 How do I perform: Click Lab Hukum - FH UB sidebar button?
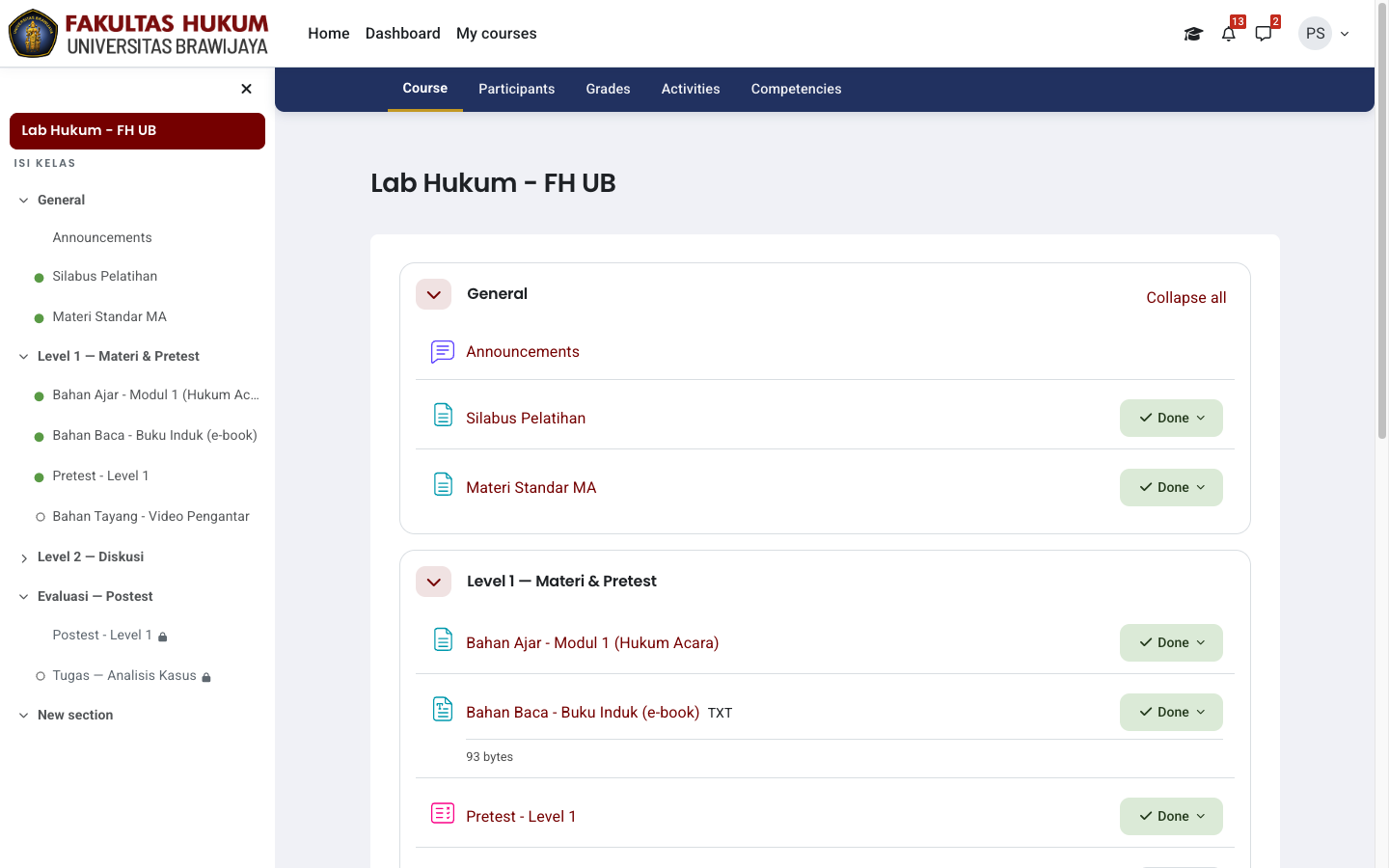click(x=137, y=131)
